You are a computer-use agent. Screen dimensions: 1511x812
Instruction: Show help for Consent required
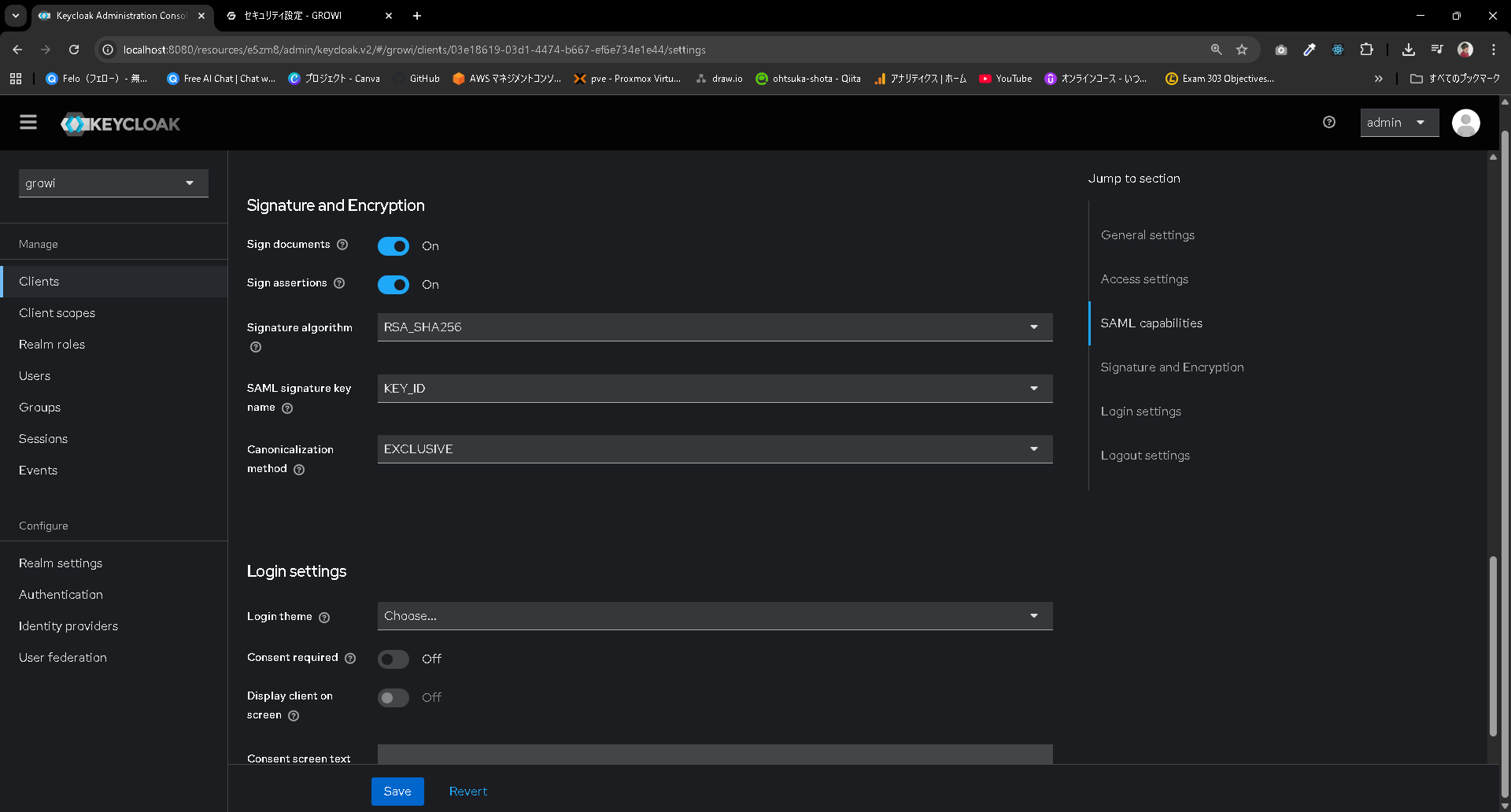(x=350, y=659)
